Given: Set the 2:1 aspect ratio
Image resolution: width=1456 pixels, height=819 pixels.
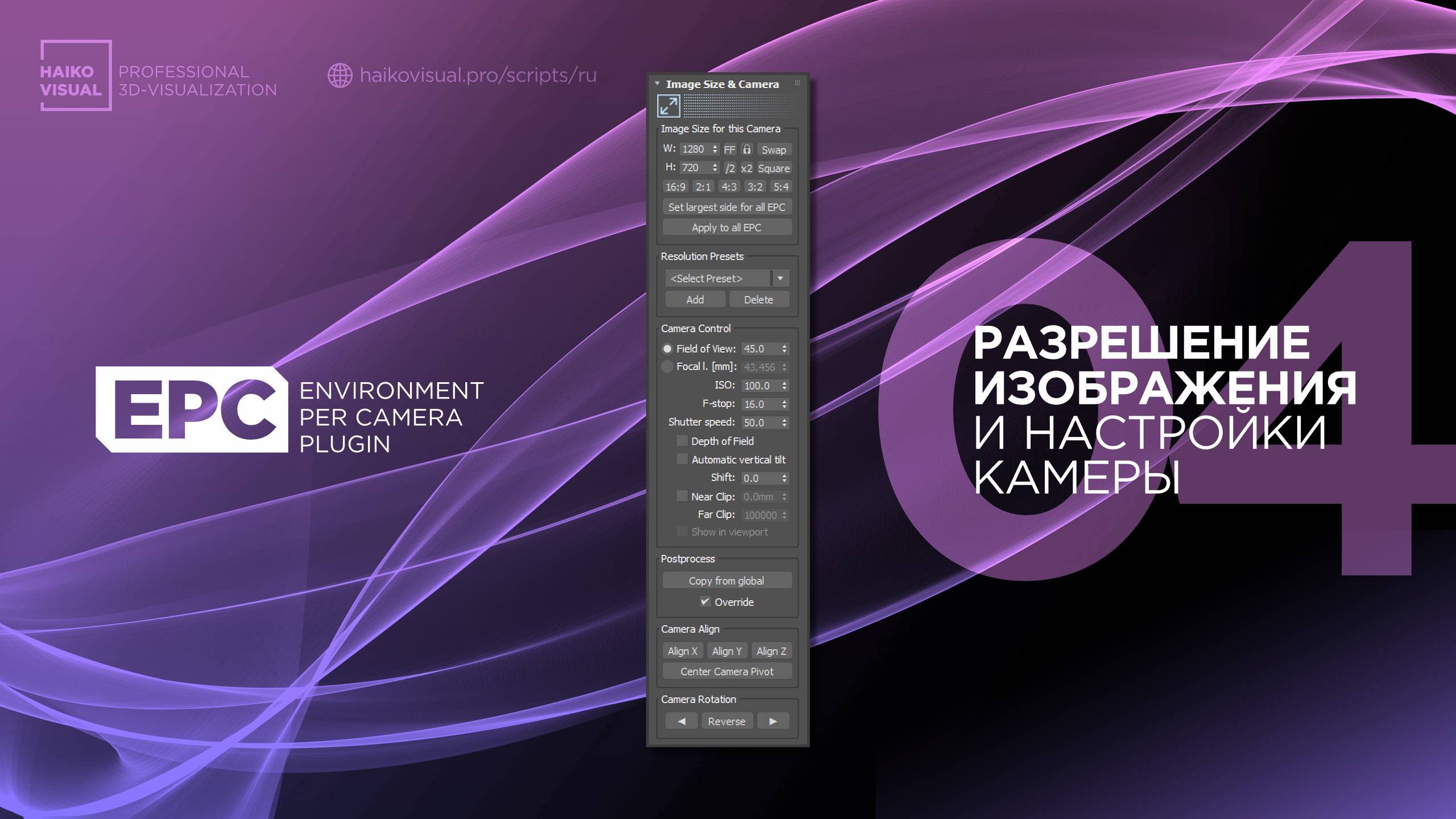Looking at the screenshot, I should click(704, 187).
